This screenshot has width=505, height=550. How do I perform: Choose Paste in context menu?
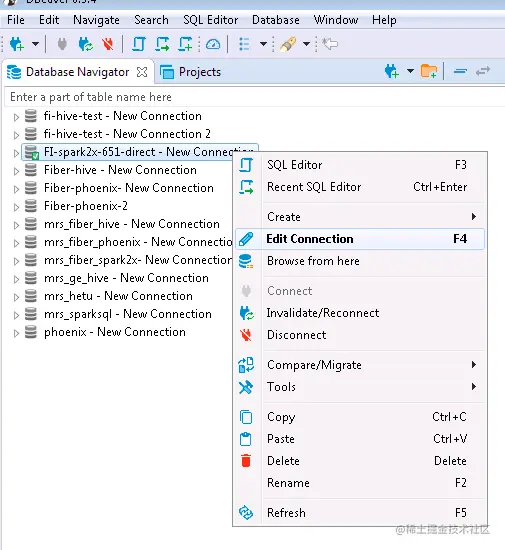[360, 439]
